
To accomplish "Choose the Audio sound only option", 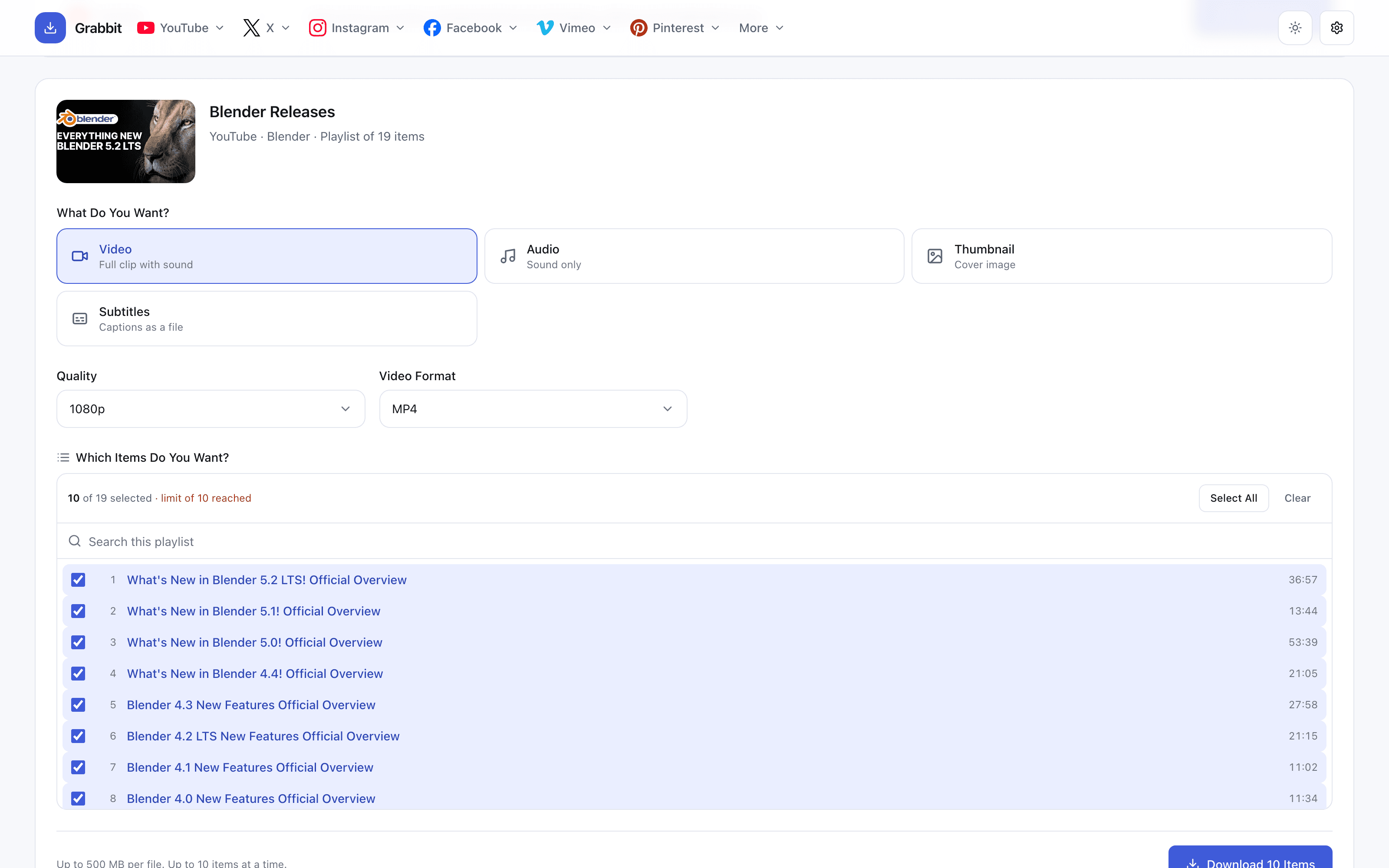I will point(694,256).
